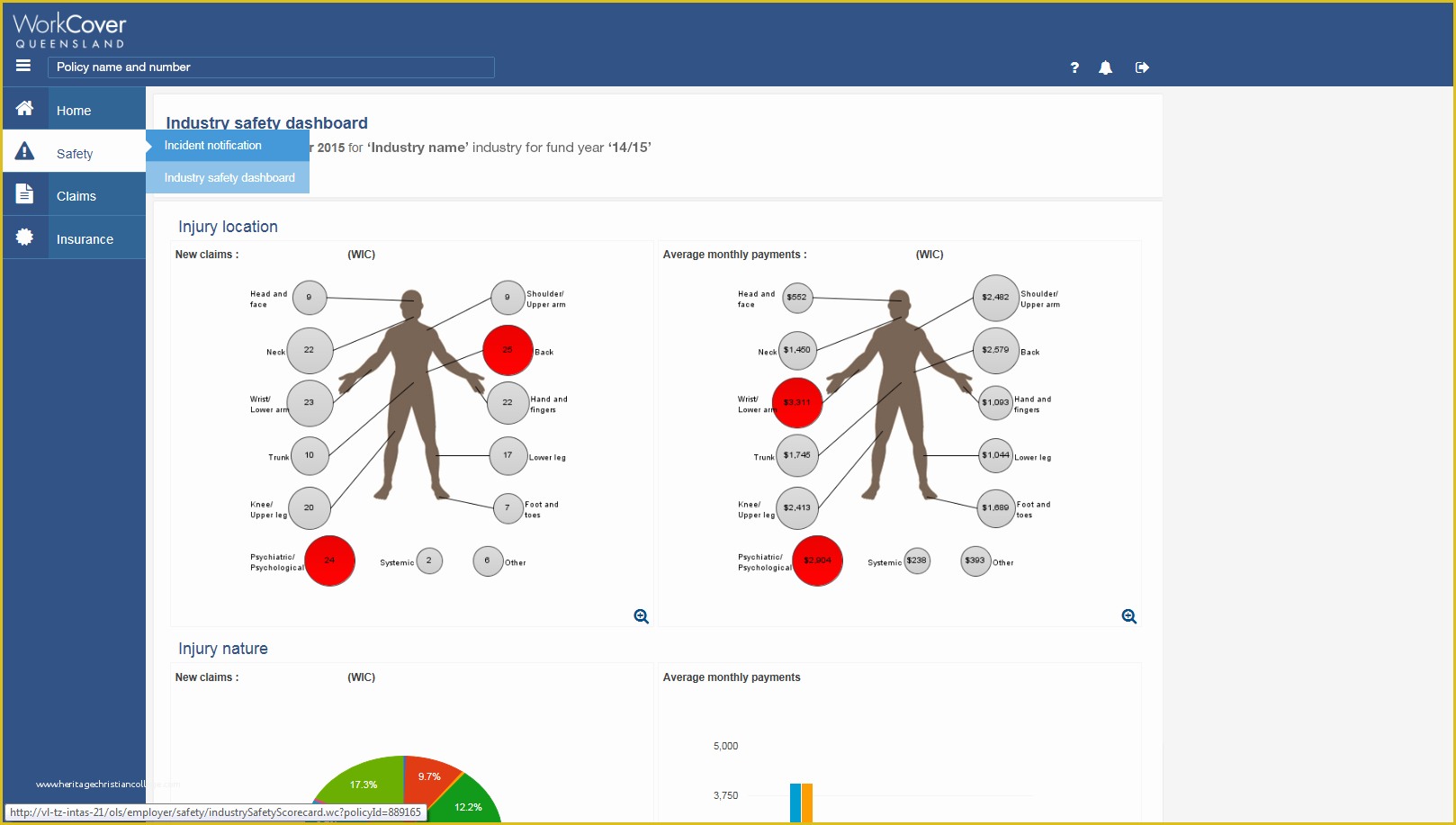Select the Claims menu item
The width and height of the screenshot is (1456, 825).
coord(76,196)
